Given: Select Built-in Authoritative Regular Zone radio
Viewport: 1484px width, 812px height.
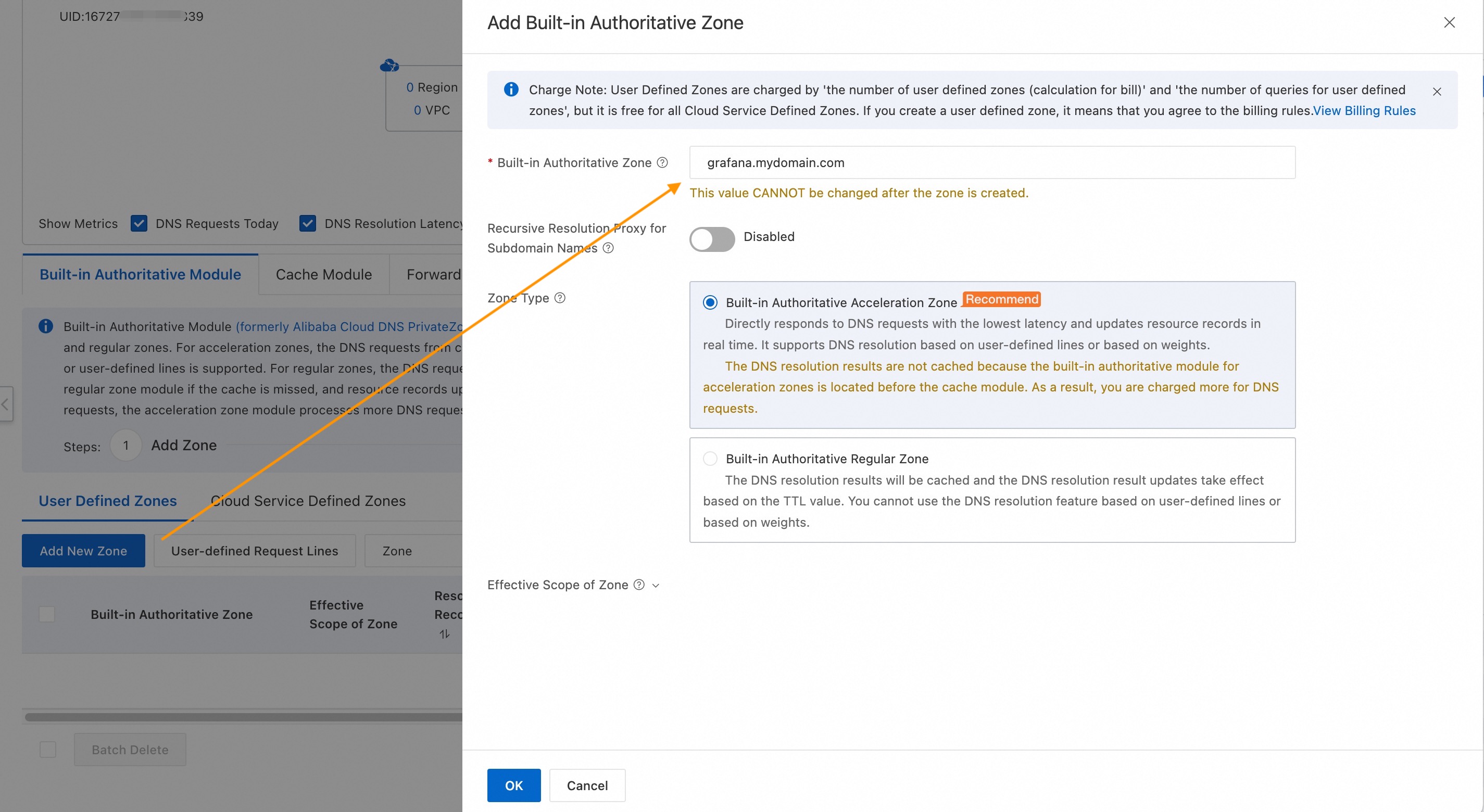Looking at the screenshot, I should [x=710, y=459].
